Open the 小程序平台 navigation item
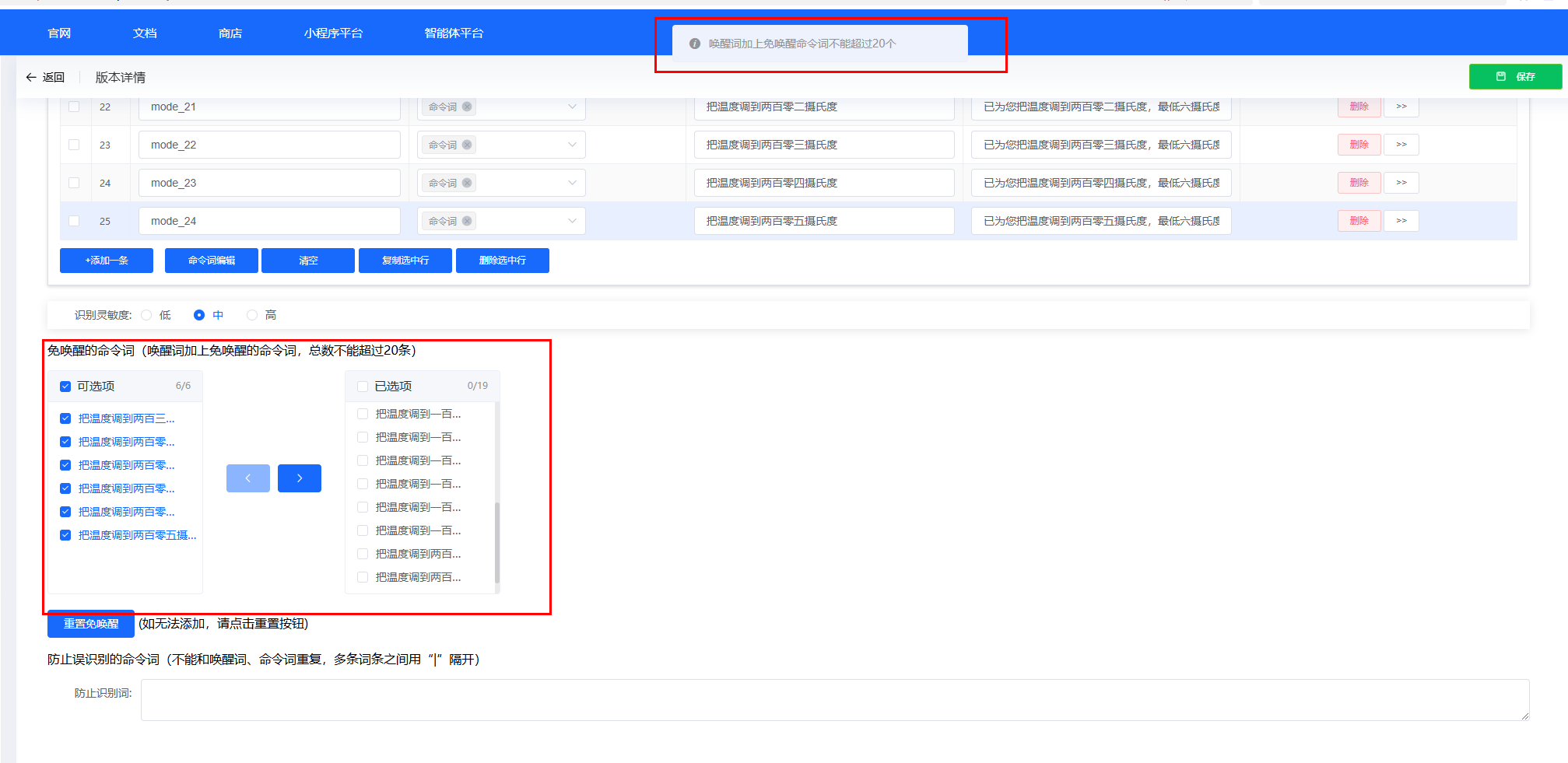This screenshot has height=763, width=1568. 333,33
